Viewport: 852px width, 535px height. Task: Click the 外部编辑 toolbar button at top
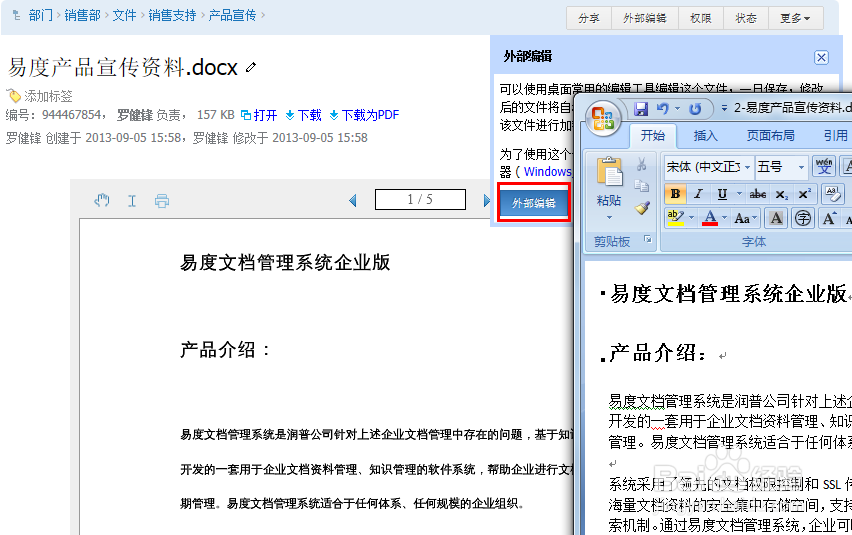point(644,18)
